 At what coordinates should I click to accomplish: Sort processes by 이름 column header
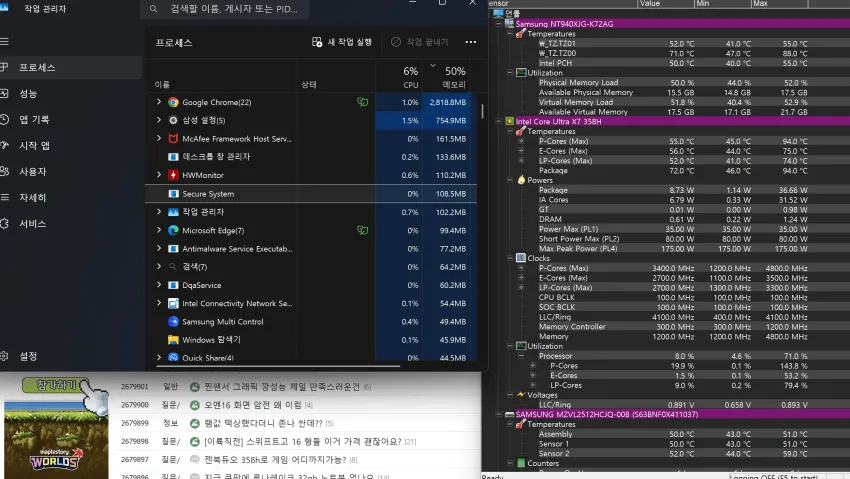(162, 85)
